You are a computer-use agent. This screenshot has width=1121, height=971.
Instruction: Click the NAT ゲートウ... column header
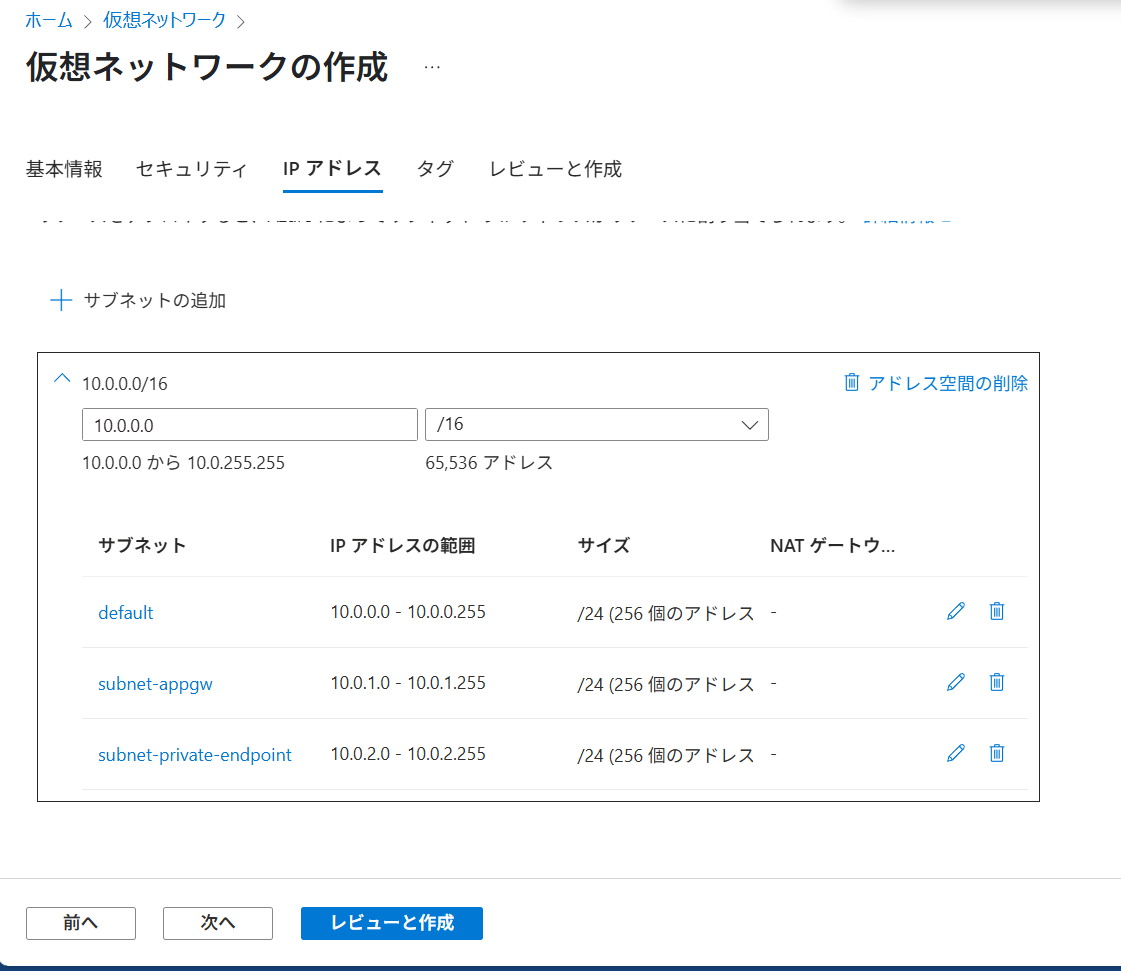832,546
